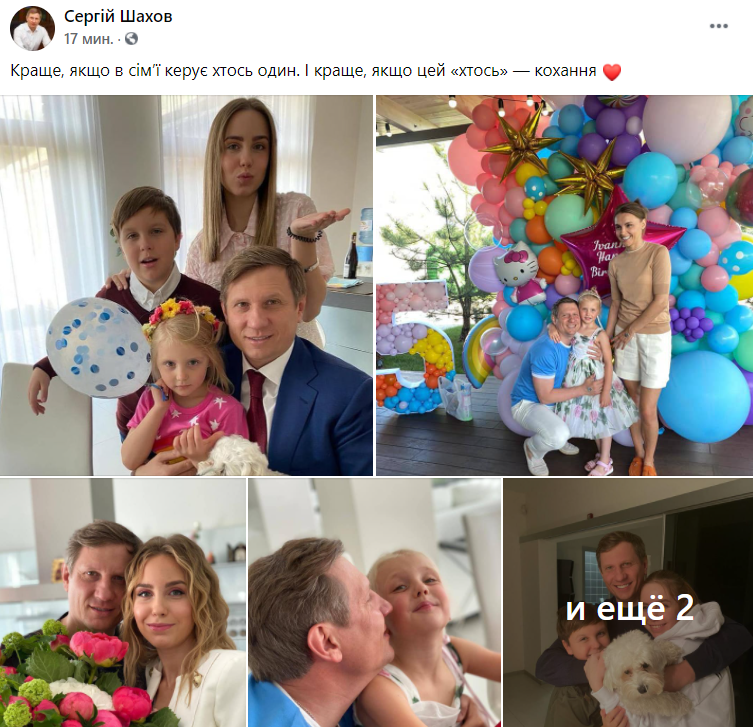The height and width of the screenshot is (727, 753).
Task: Open the Сергій Шахов profile name link
Action: (x=118, y=16)
